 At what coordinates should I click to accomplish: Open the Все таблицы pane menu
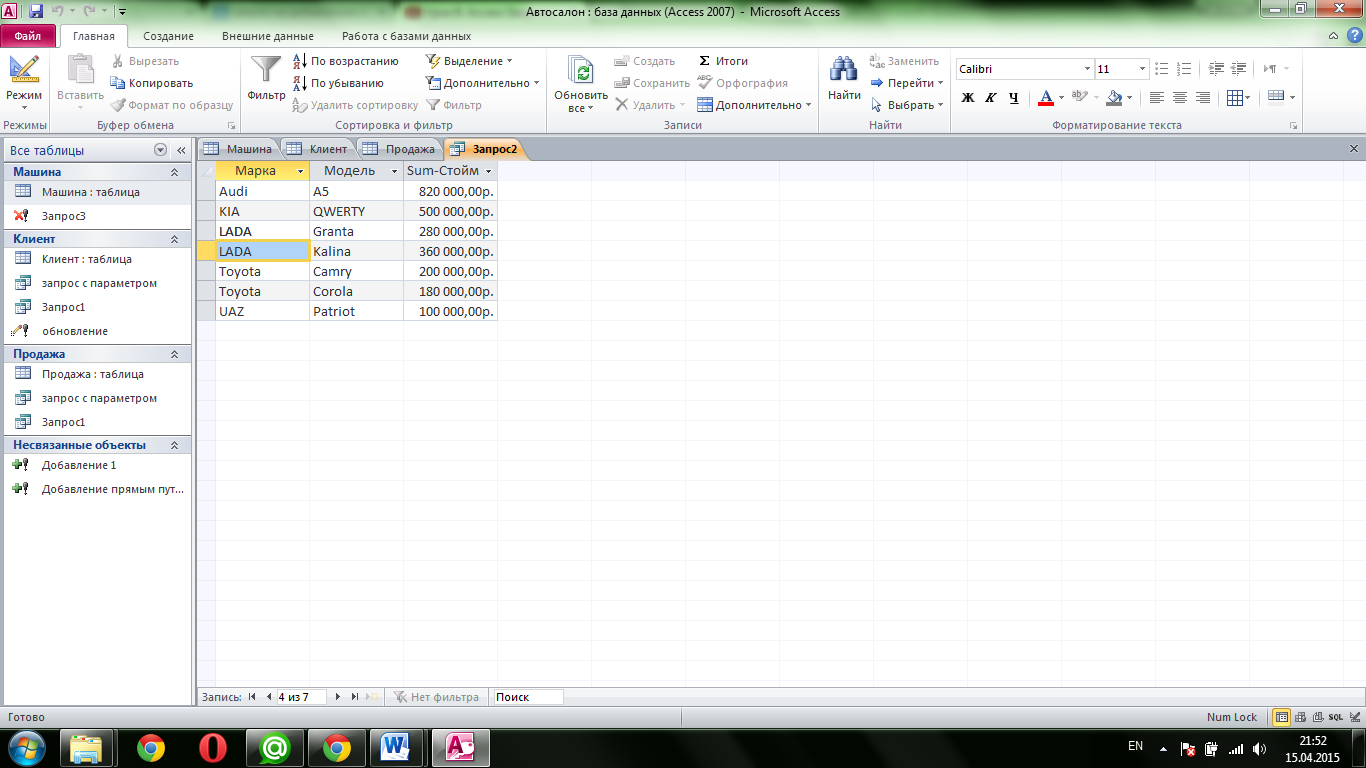coord(160,150)
